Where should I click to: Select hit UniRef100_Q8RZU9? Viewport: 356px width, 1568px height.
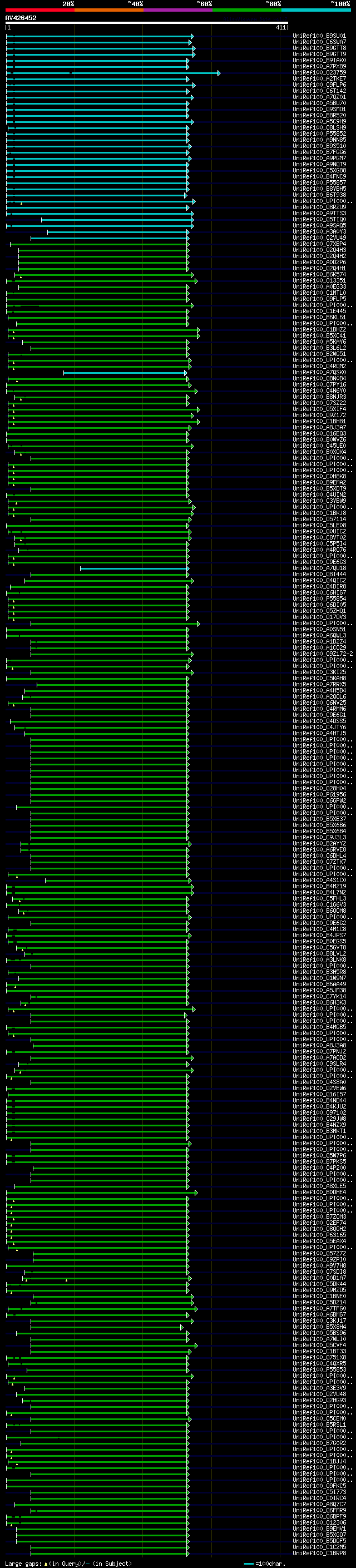point(319,207)
